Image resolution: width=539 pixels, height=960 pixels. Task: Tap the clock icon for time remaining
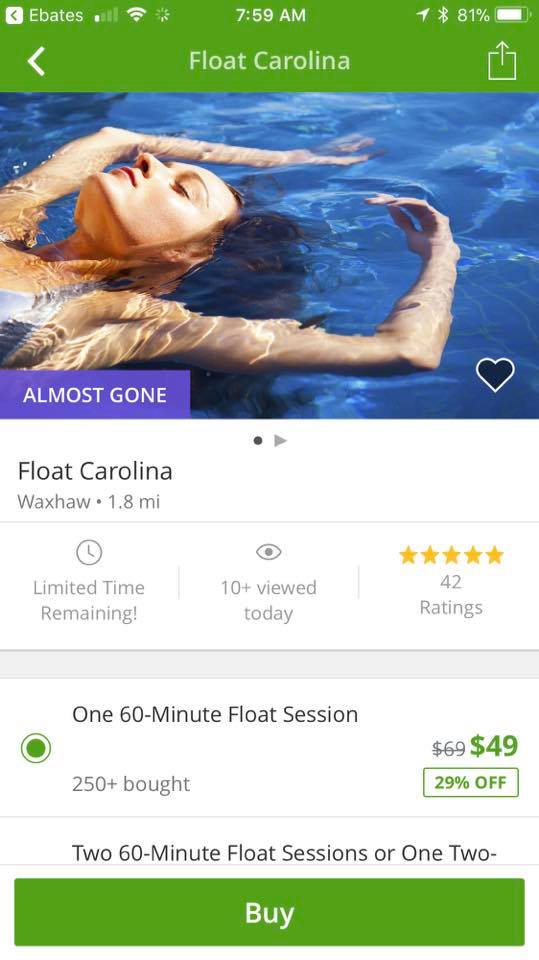tap(89, 552)
